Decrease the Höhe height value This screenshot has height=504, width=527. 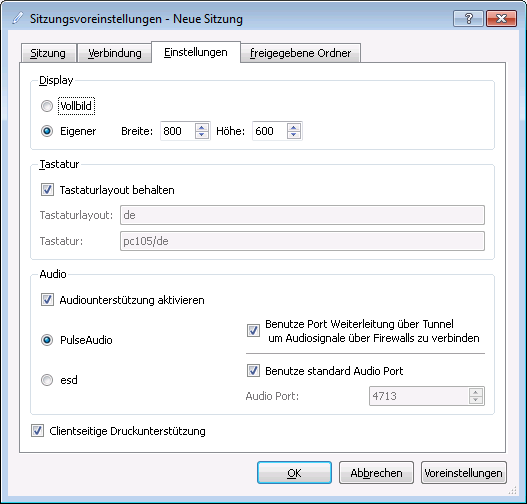[x=294, y=135]
